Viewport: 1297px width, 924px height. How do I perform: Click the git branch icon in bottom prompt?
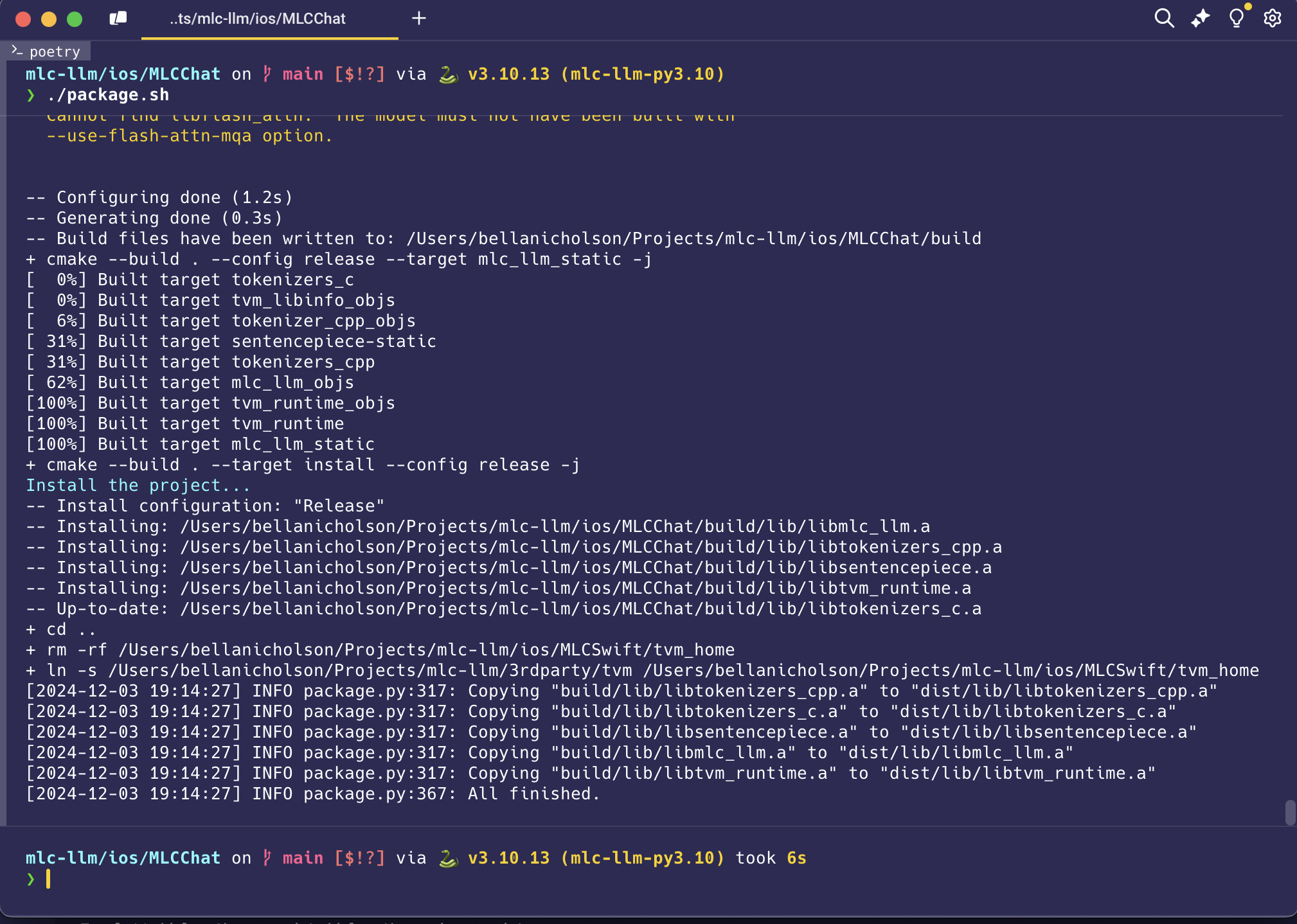[267, 858]
